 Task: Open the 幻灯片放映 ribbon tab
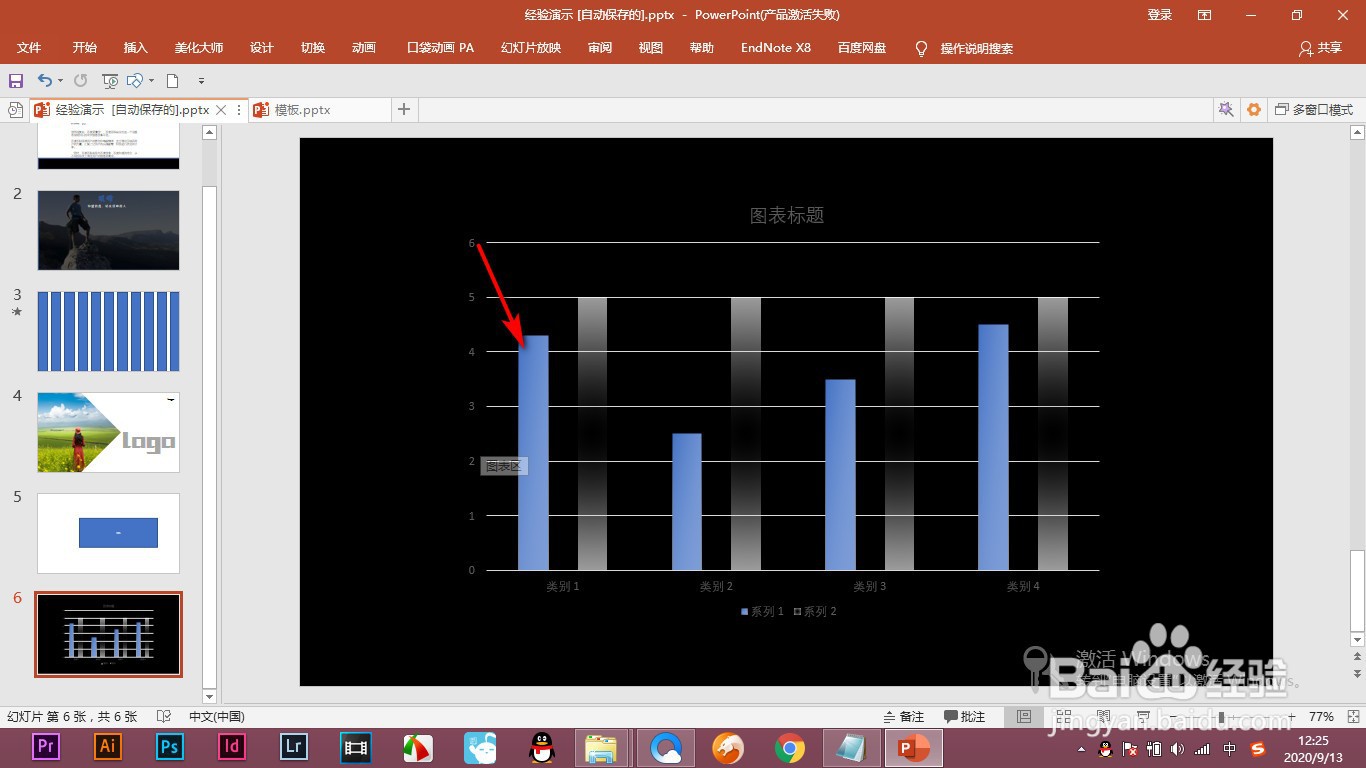pos(531,48)
